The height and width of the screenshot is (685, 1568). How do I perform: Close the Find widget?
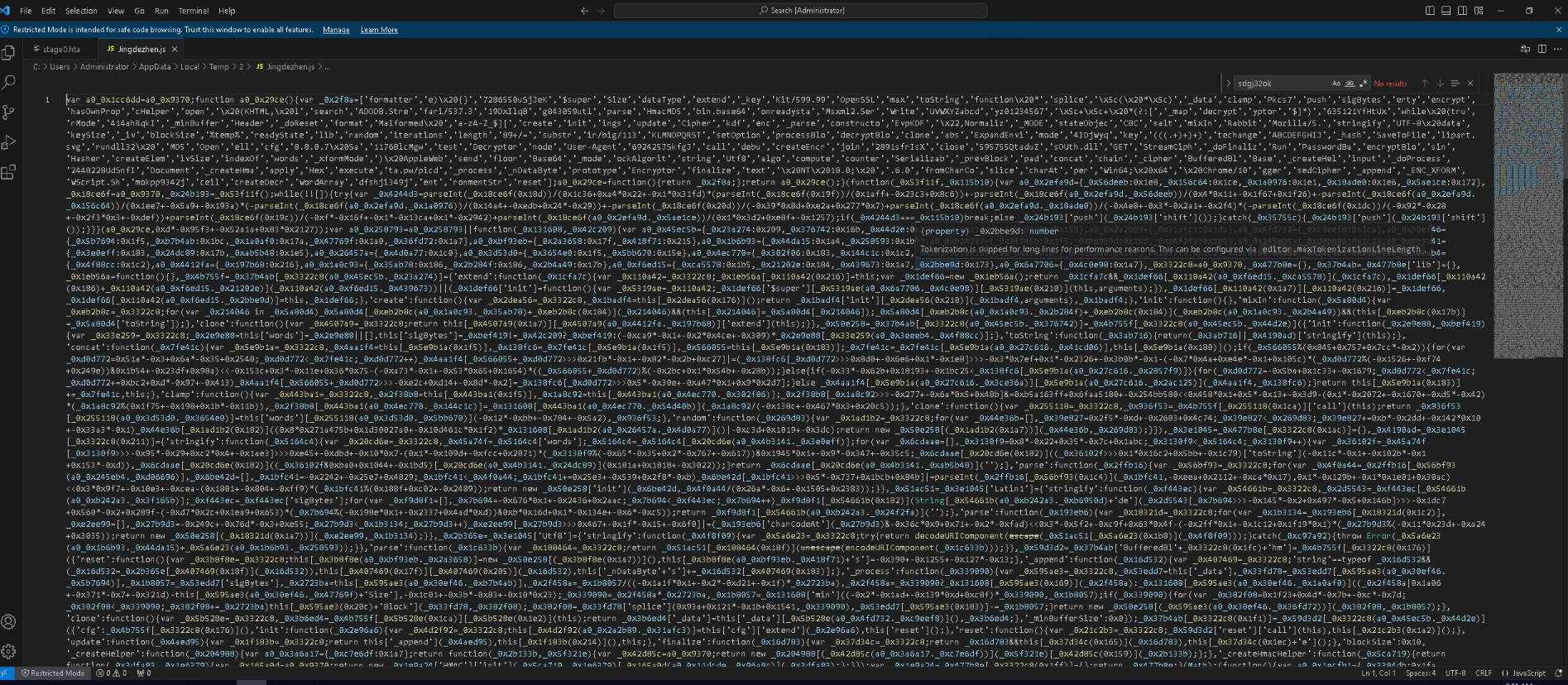coord(1470,84)
